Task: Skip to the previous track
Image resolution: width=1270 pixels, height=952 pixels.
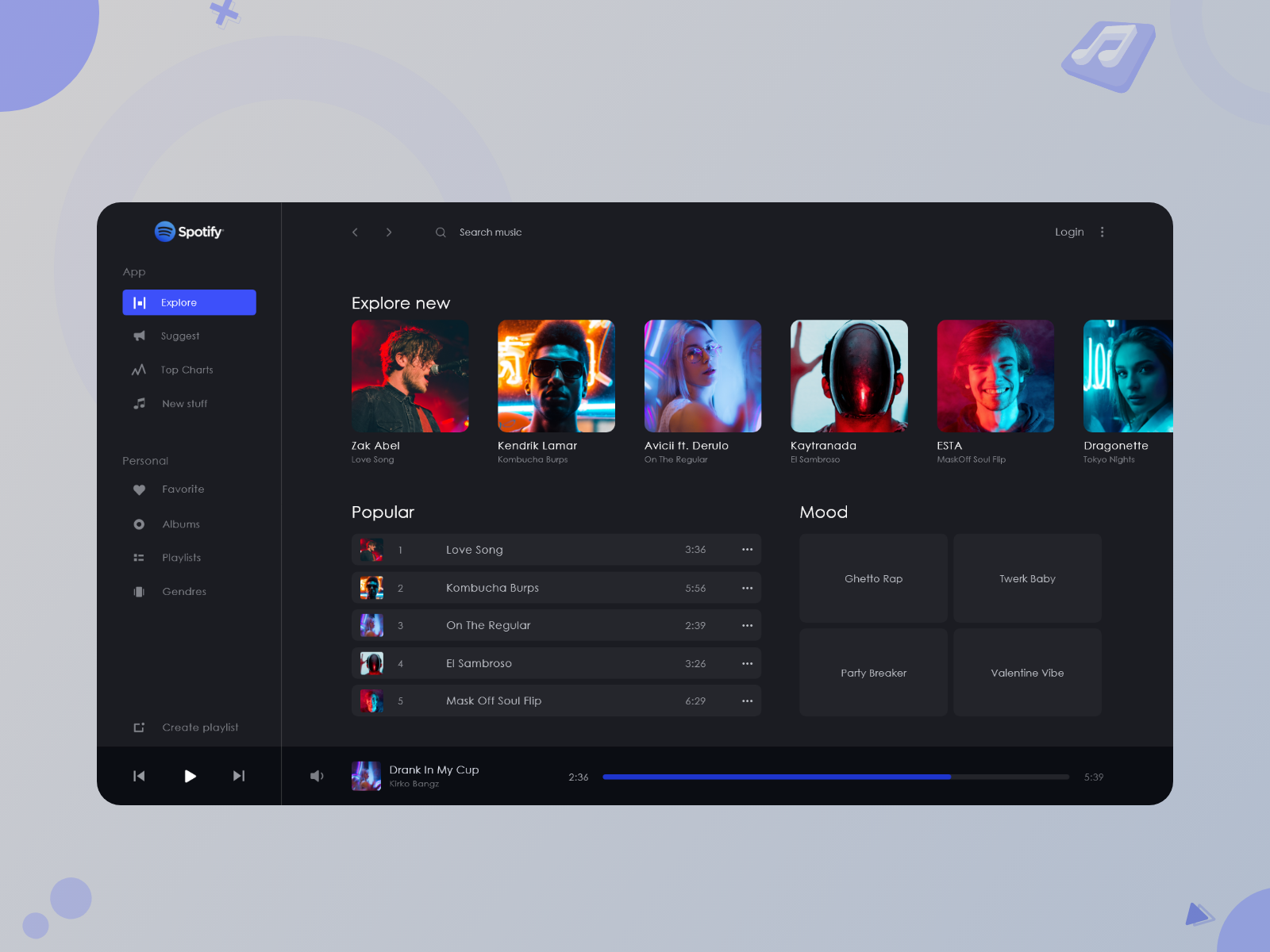Action: coord(139,776)
